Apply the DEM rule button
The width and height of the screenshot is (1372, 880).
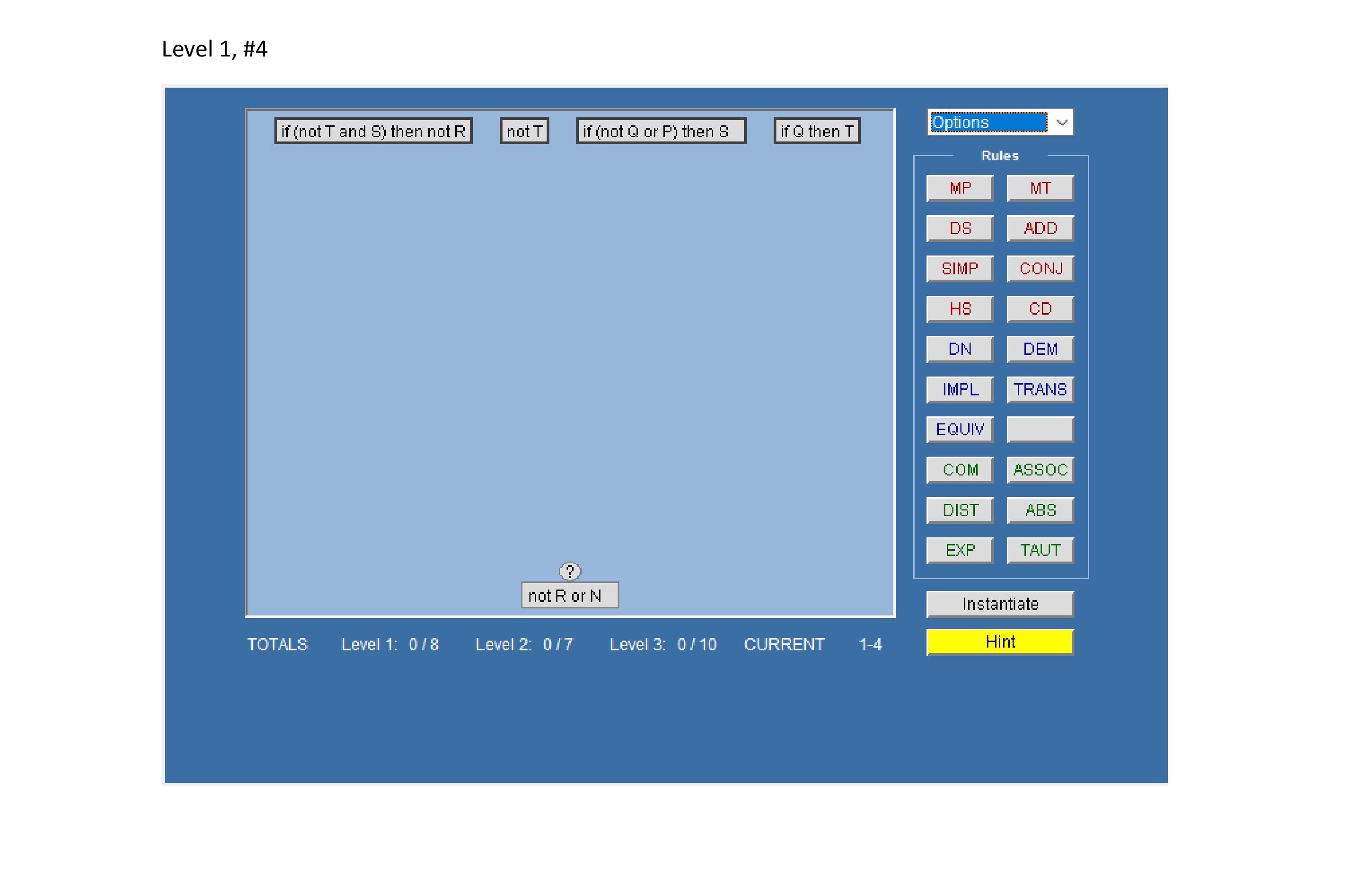pos(1040,349)
